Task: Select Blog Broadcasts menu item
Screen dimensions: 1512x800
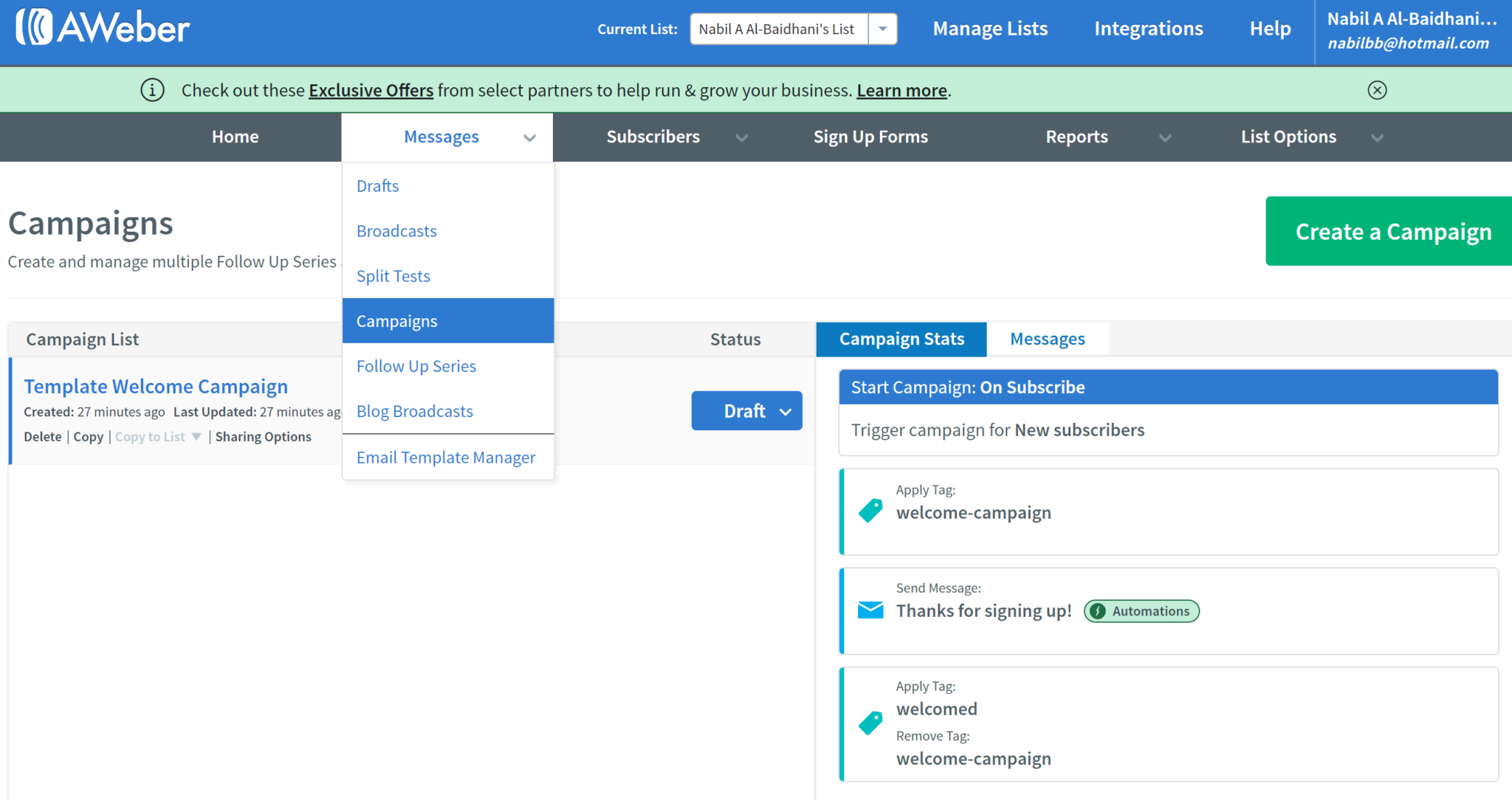Action: coord(448,411)
